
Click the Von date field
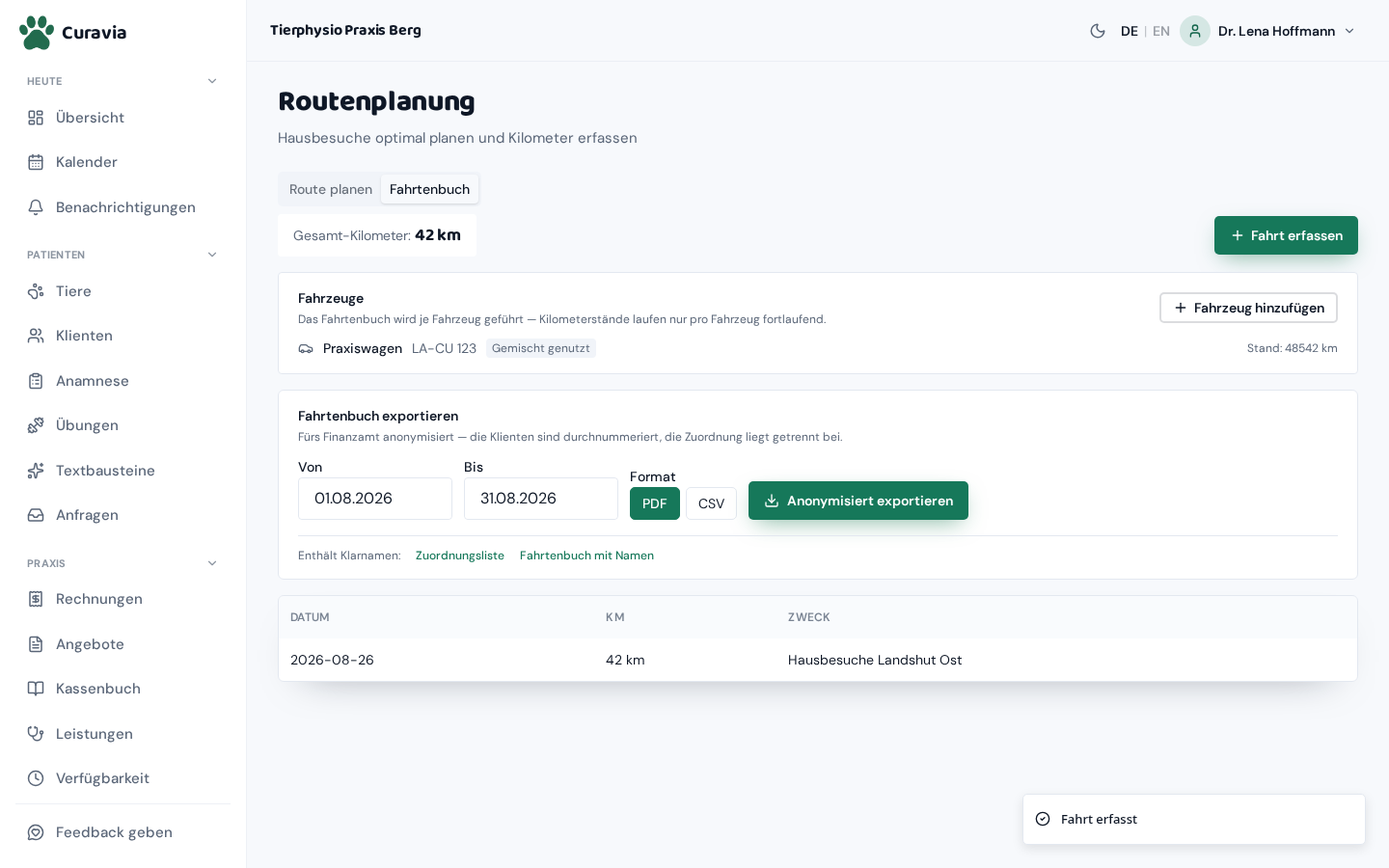pyautogui.click(x=375, y=499)
